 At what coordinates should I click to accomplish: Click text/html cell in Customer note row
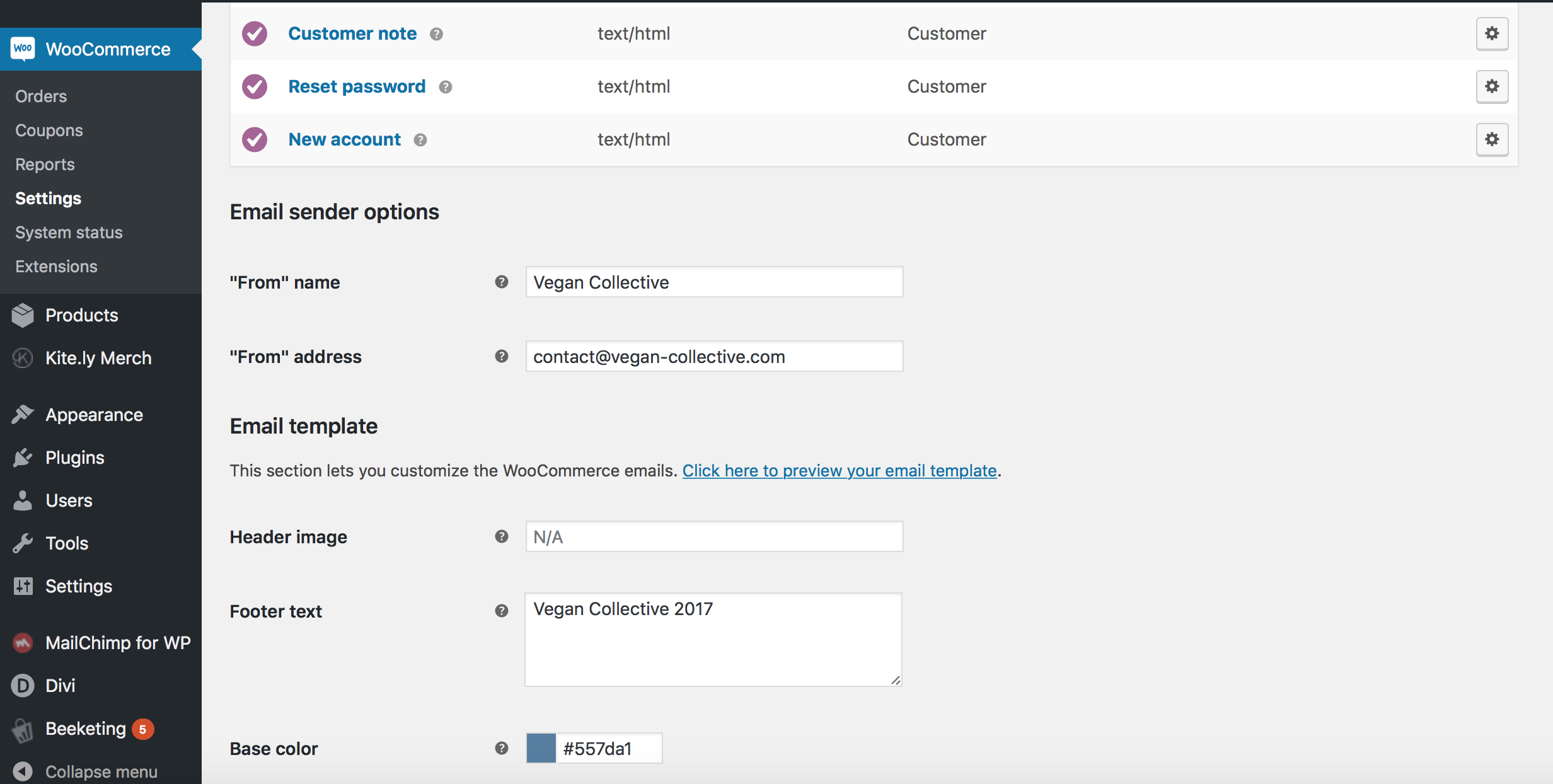[x=633, y=33]
